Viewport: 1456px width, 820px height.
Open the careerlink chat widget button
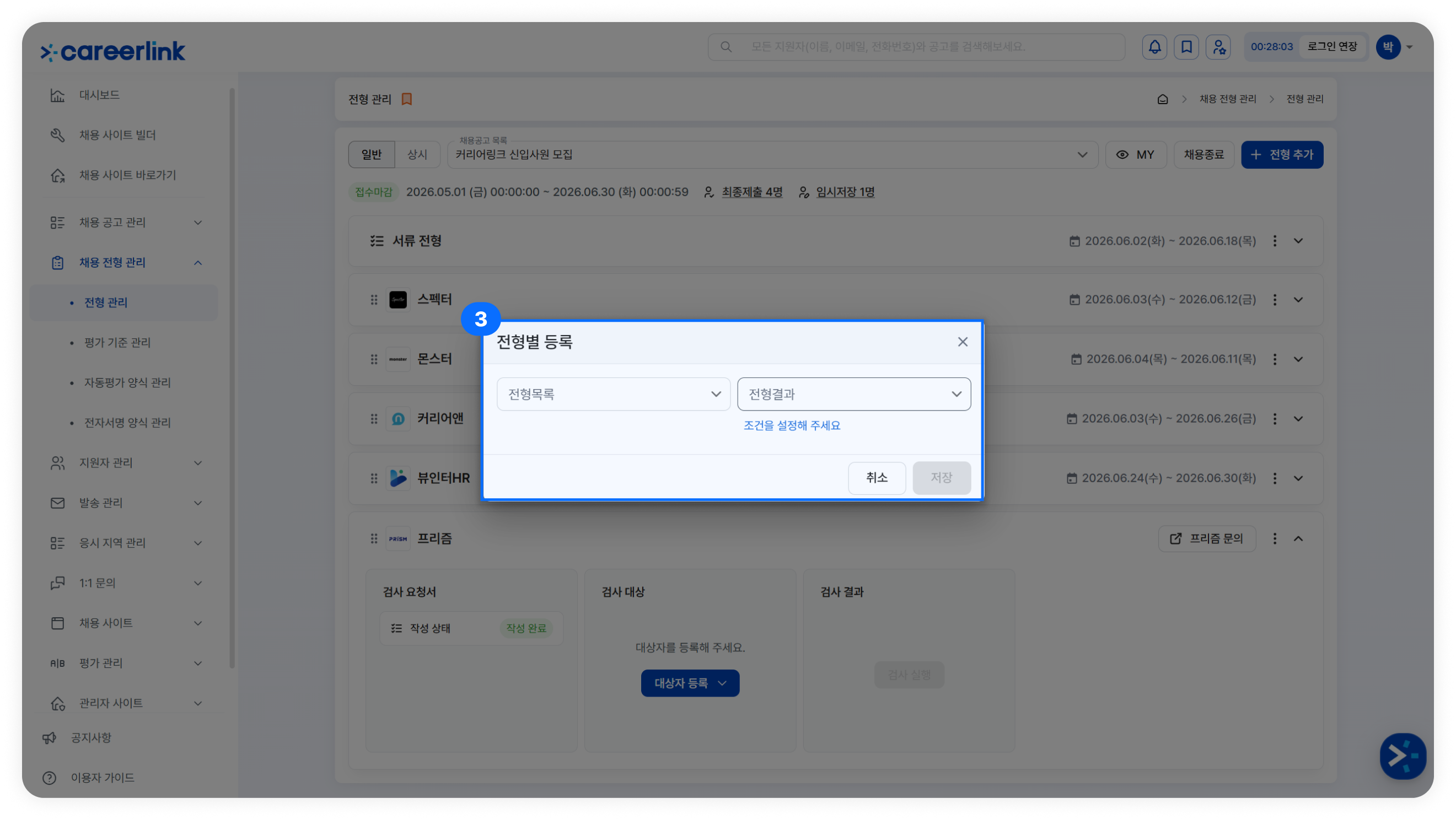(1403, 756)
